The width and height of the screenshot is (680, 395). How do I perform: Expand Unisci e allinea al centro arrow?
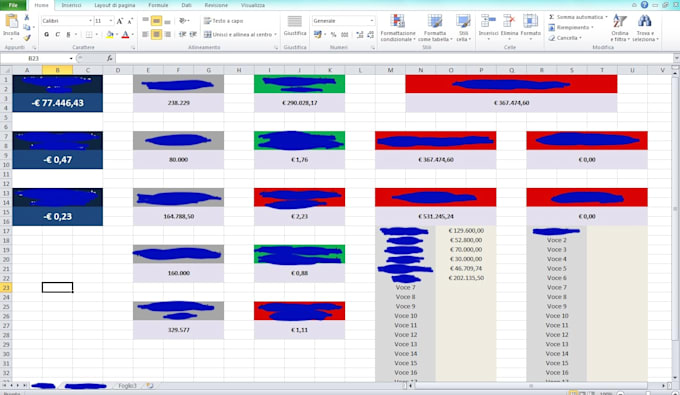click(x=275, y=34)
